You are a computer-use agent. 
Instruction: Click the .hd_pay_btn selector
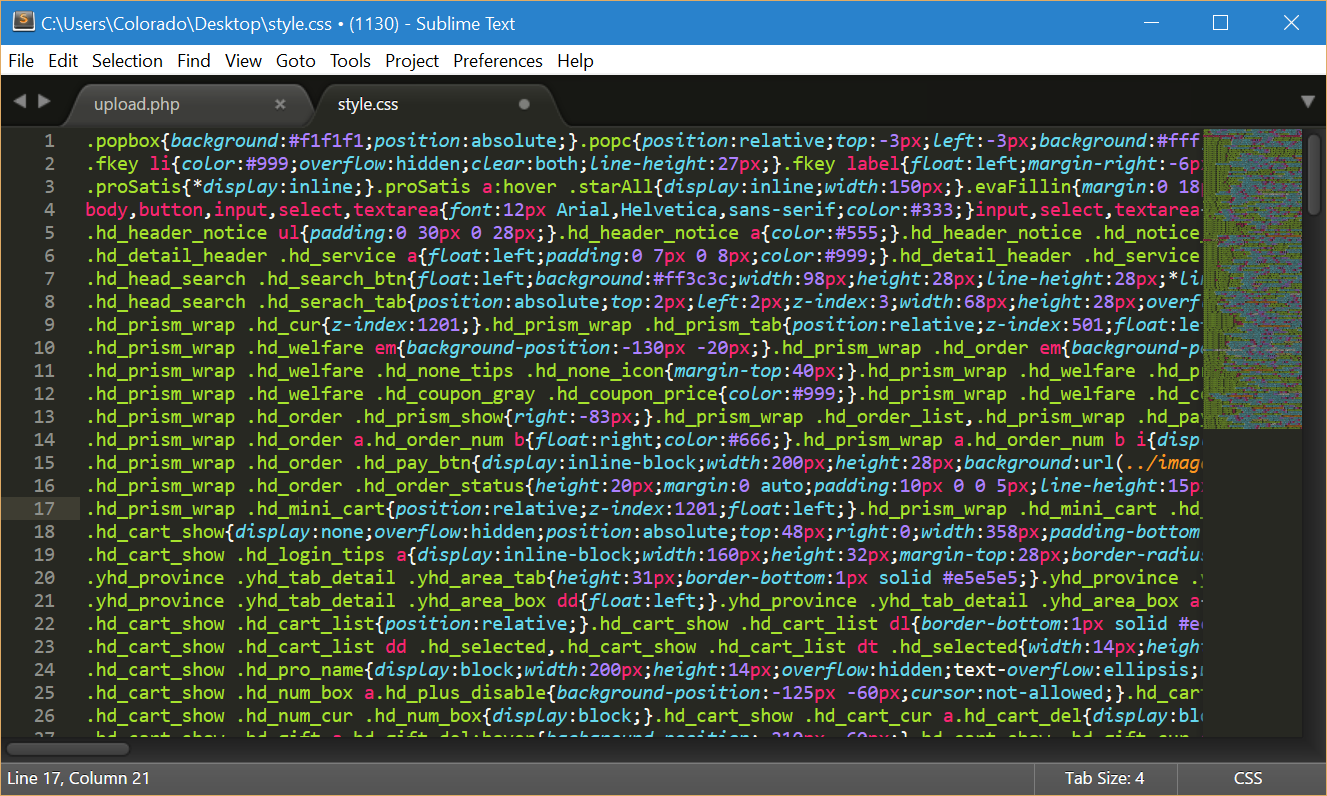412,463
